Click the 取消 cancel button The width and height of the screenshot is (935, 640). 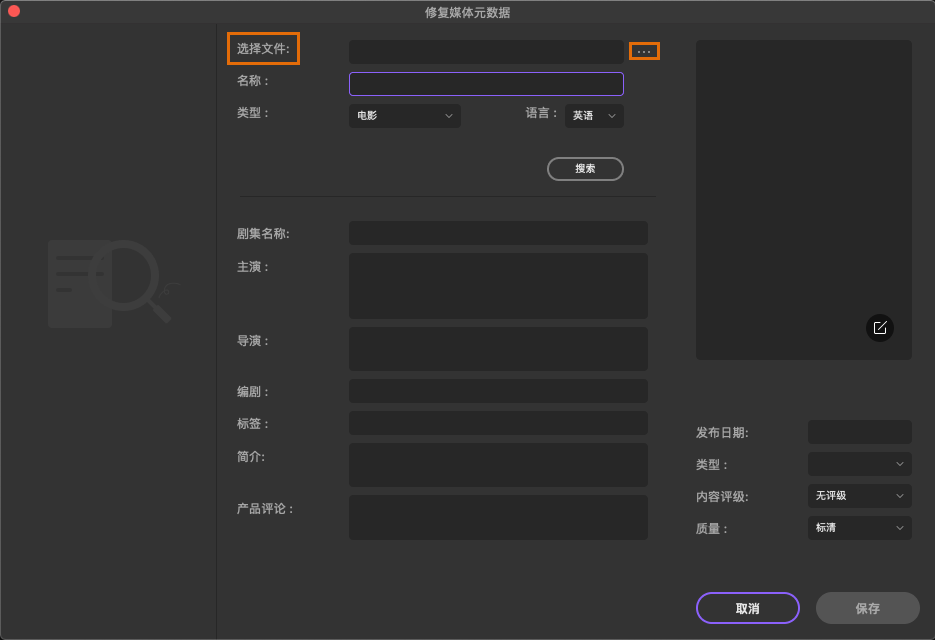[747, 608]
